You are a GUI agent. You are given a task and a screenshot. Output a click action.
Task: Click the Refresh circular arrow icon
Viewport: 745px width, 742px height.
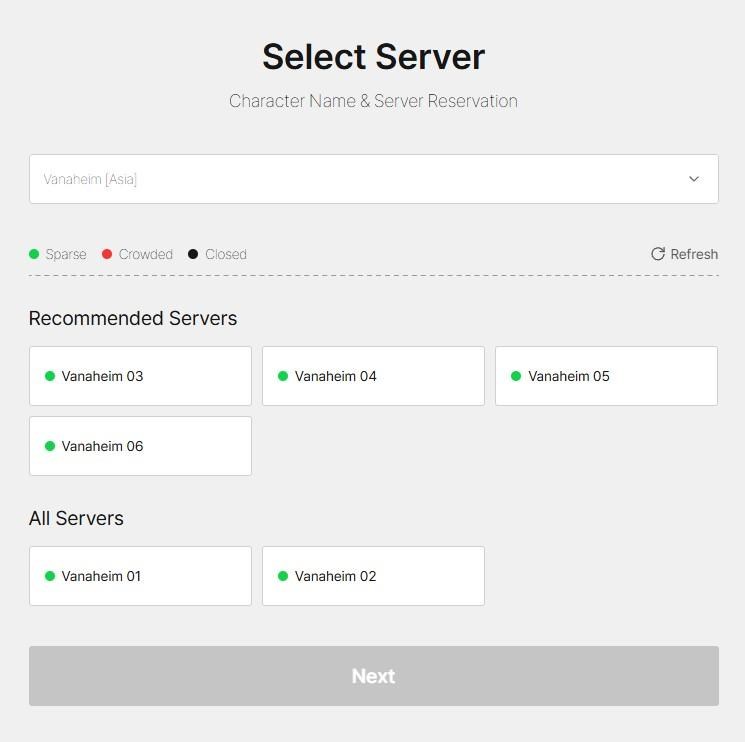coord(658,254)
